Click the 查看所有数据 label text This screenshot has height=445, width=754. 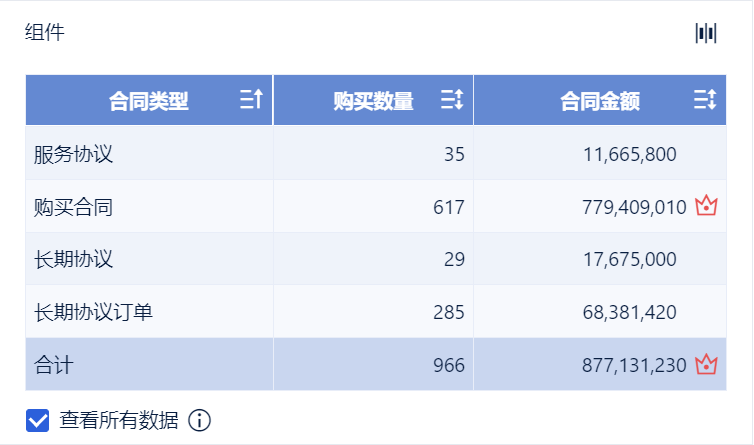point(119,420)
